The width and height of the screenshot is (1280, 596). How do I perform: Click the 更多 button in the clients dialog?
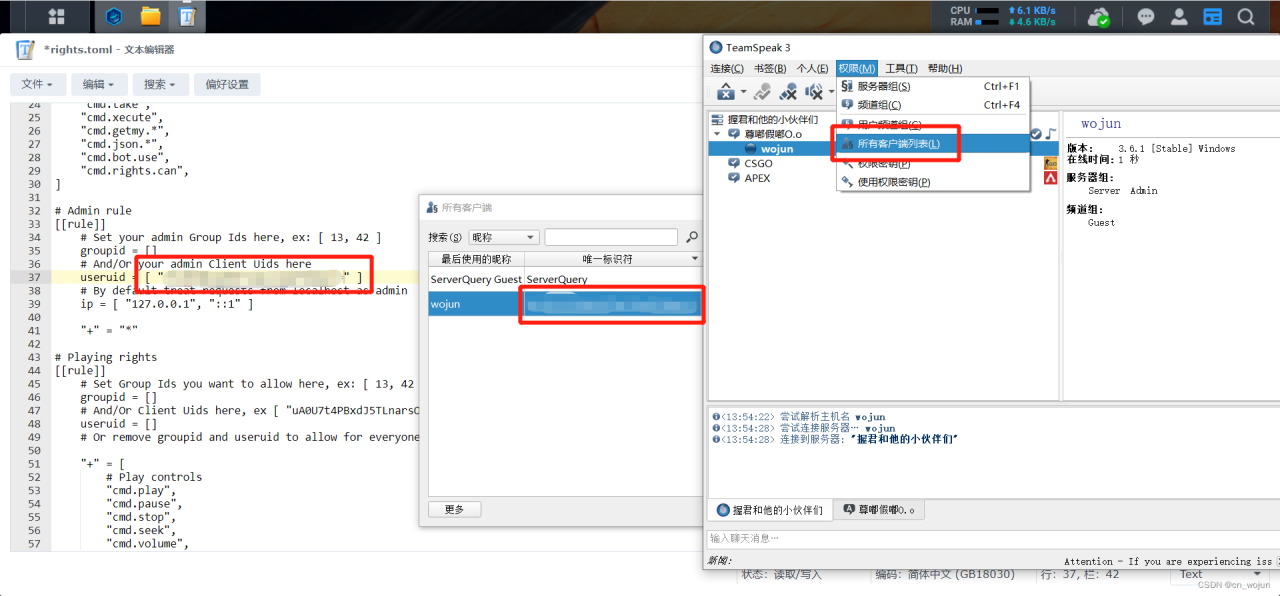[x=454, y=509]
